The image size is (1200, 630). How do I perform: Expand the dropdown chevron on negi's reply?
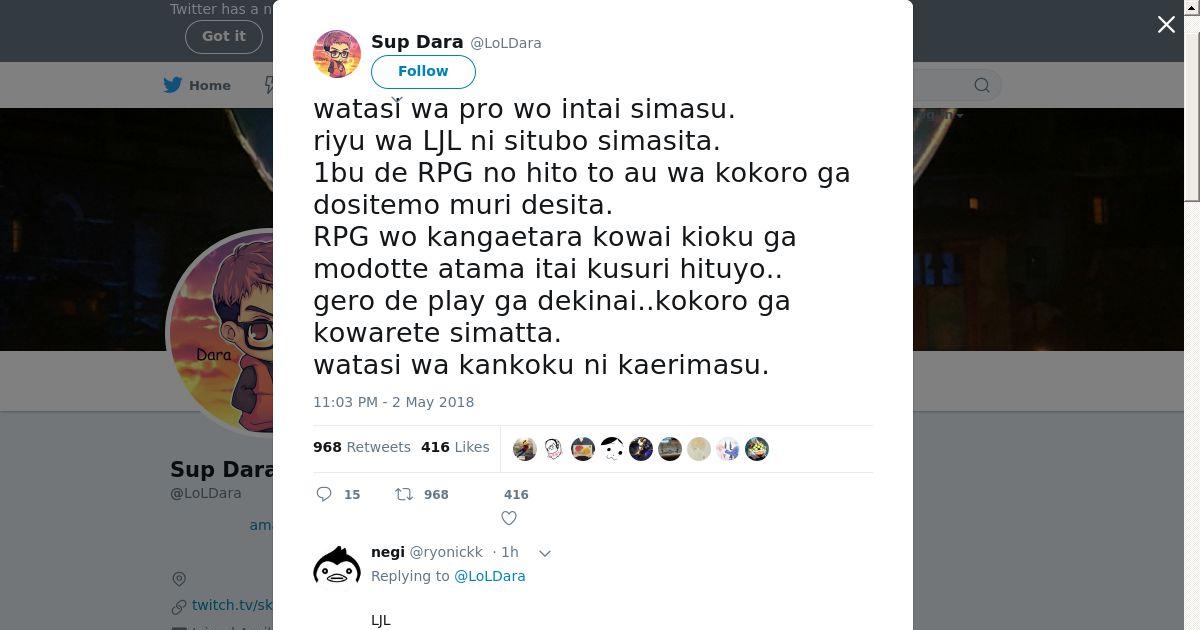545,553
